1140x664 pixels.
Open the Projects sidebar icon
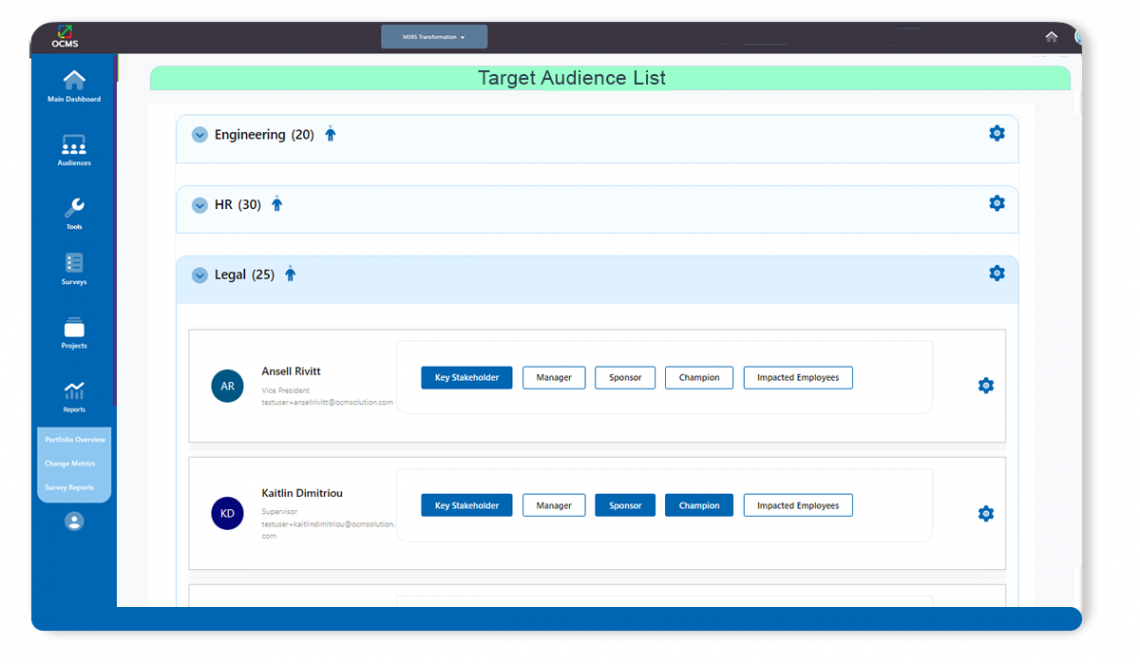pyautogui.click(x=74, y=329)
